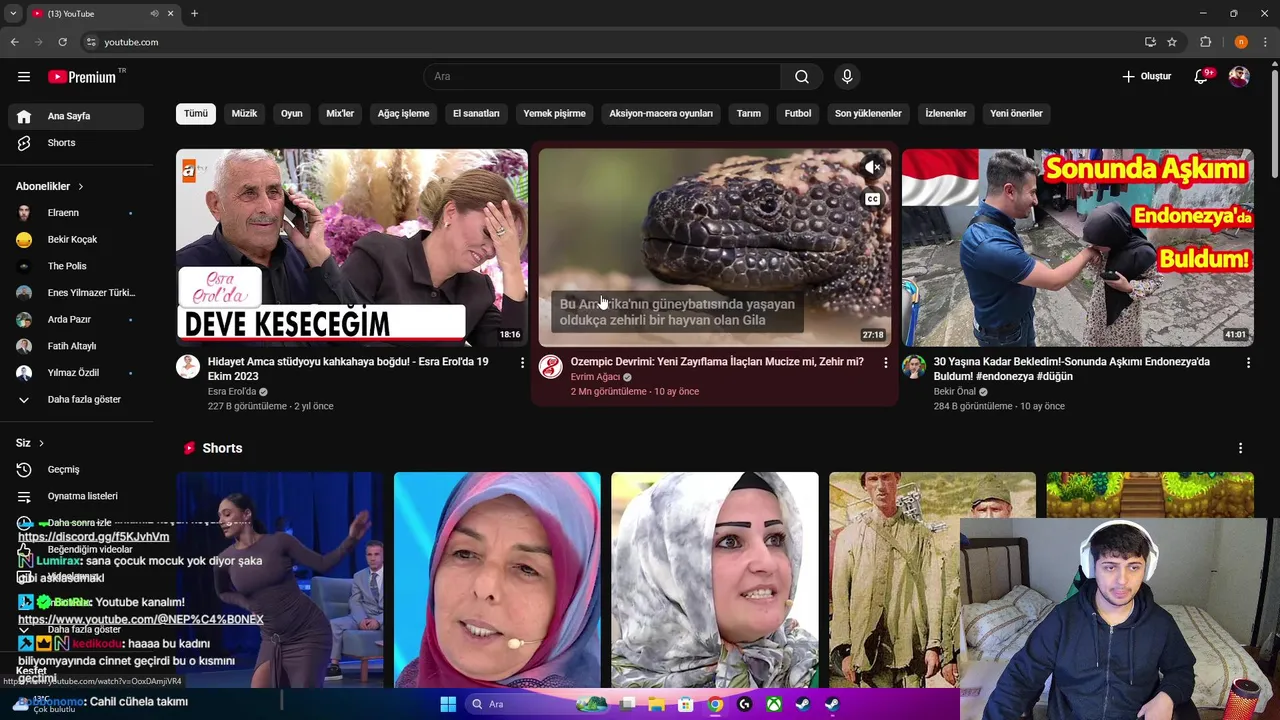Open the YouTube account avatar menu

[1239, 77]
